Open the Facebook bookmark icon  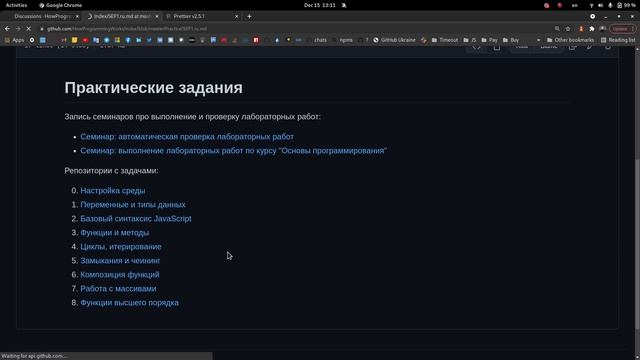128,40
